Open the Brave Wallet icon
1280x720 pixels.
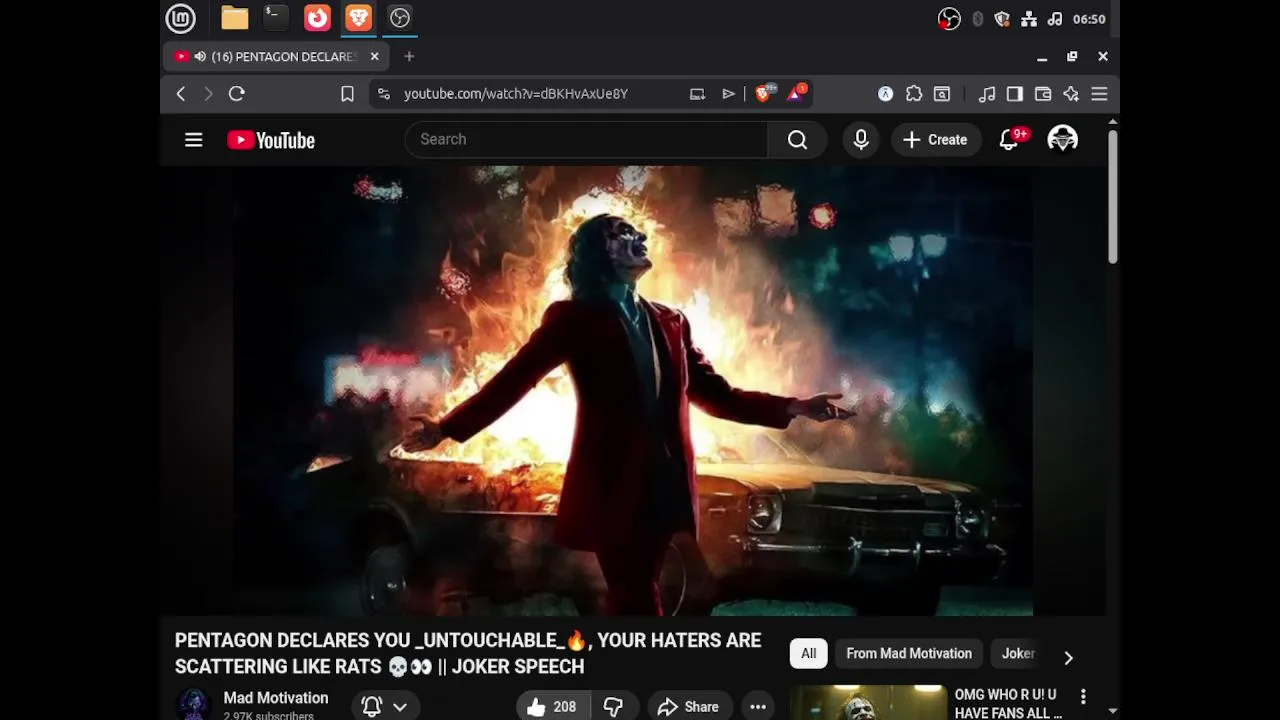tap(1043, 94)
